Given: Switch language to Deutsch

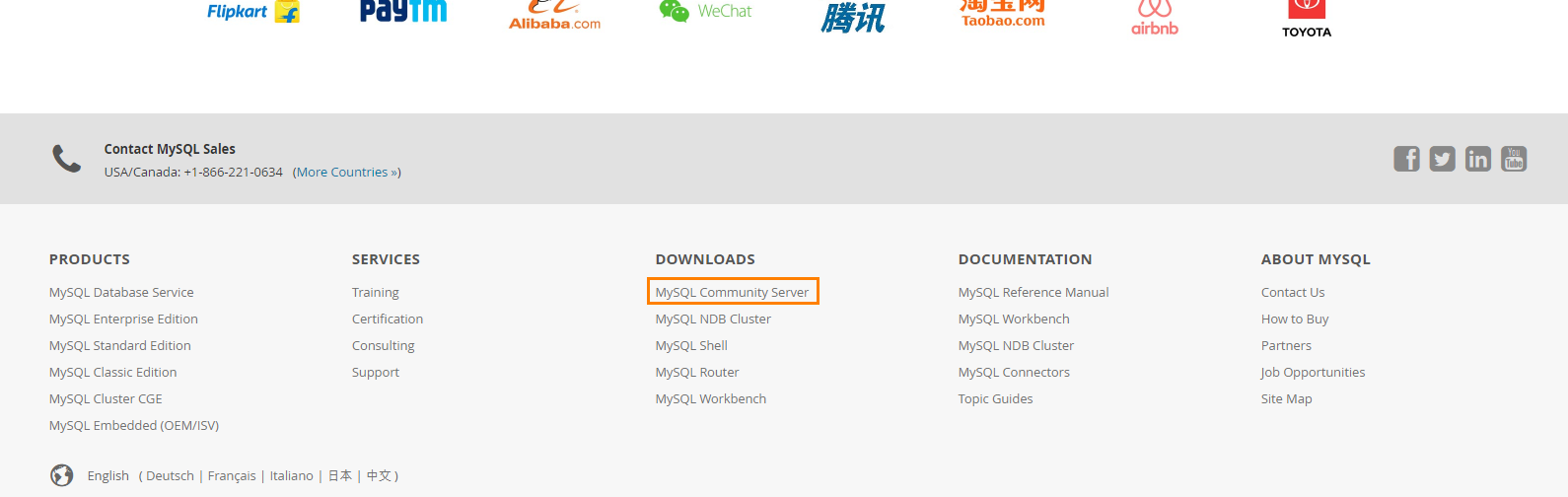Looking at the screenshot, I should point(171,475).
